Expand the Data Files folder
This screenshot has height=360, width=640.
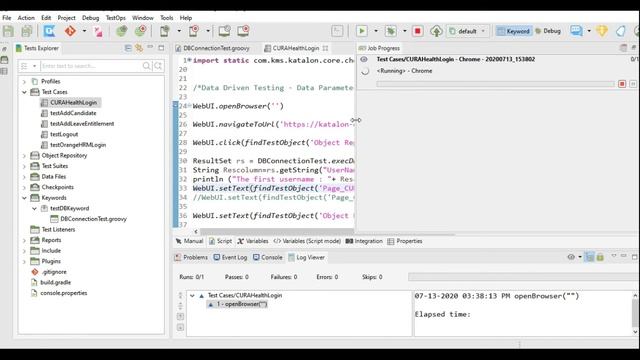pos(24,177)
